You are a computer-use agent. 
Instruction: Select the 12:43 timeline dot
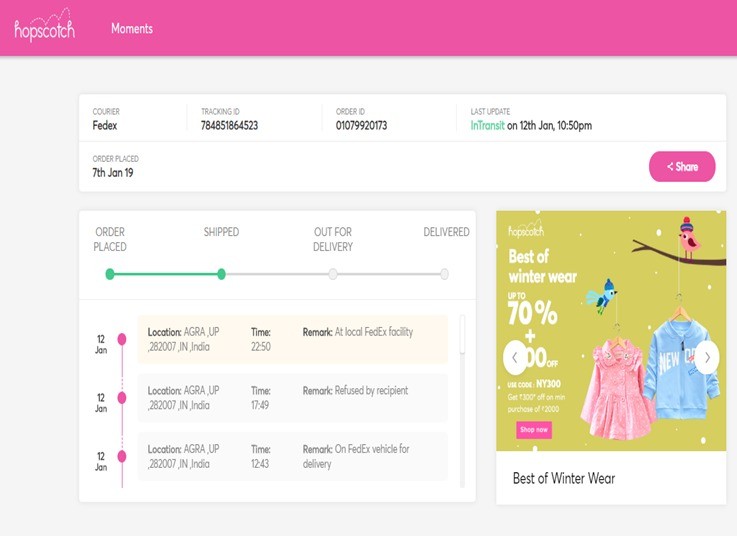coord(122,456)
